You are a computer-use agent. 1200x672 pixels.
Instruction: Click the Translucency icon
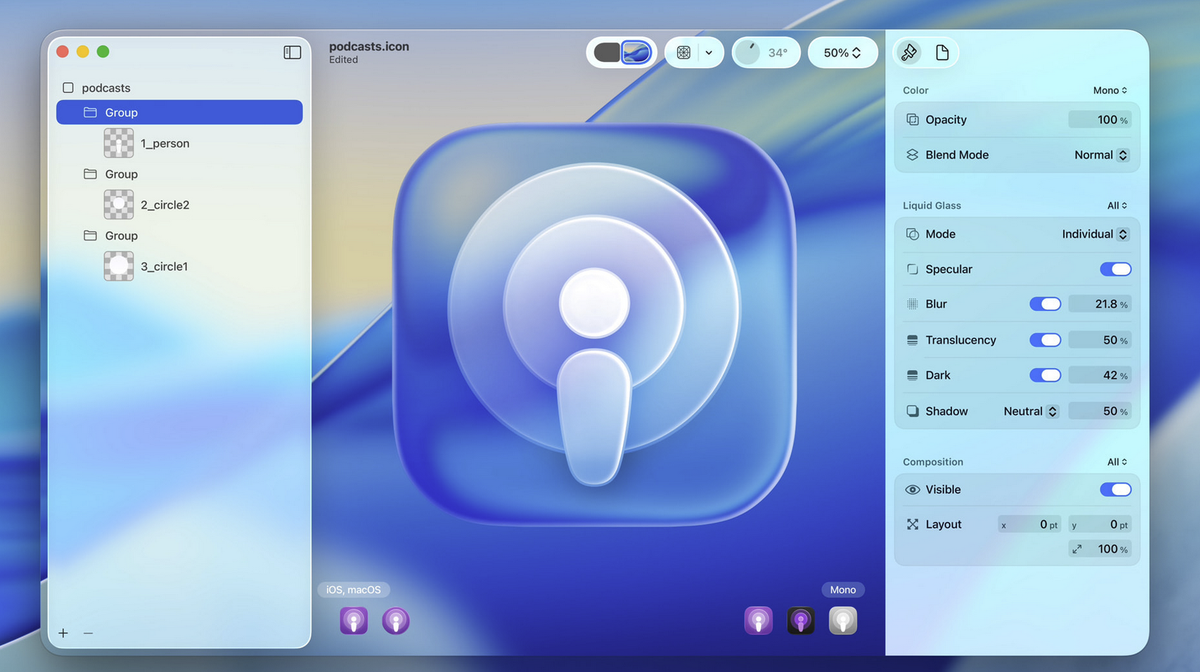912,340
